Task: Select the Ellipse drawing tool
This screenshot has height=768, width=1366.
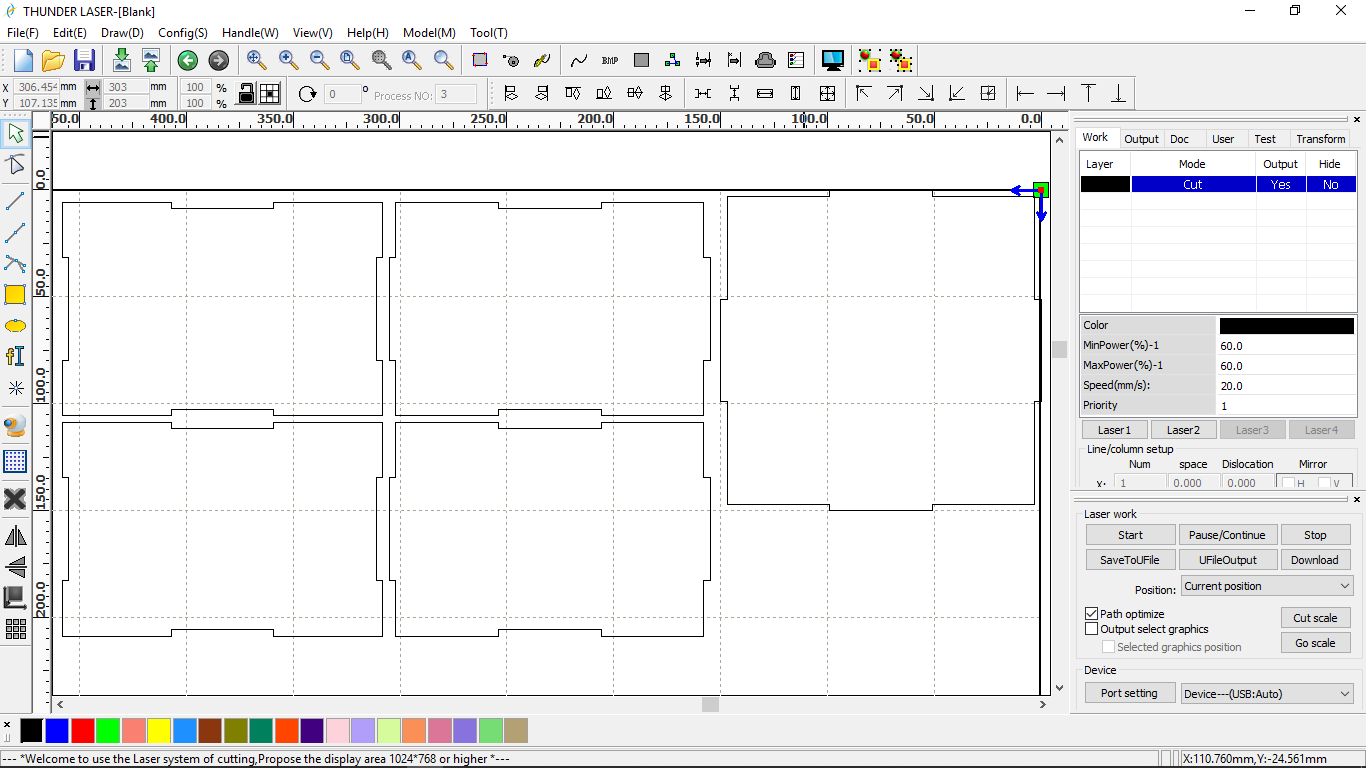Action: 15,326
